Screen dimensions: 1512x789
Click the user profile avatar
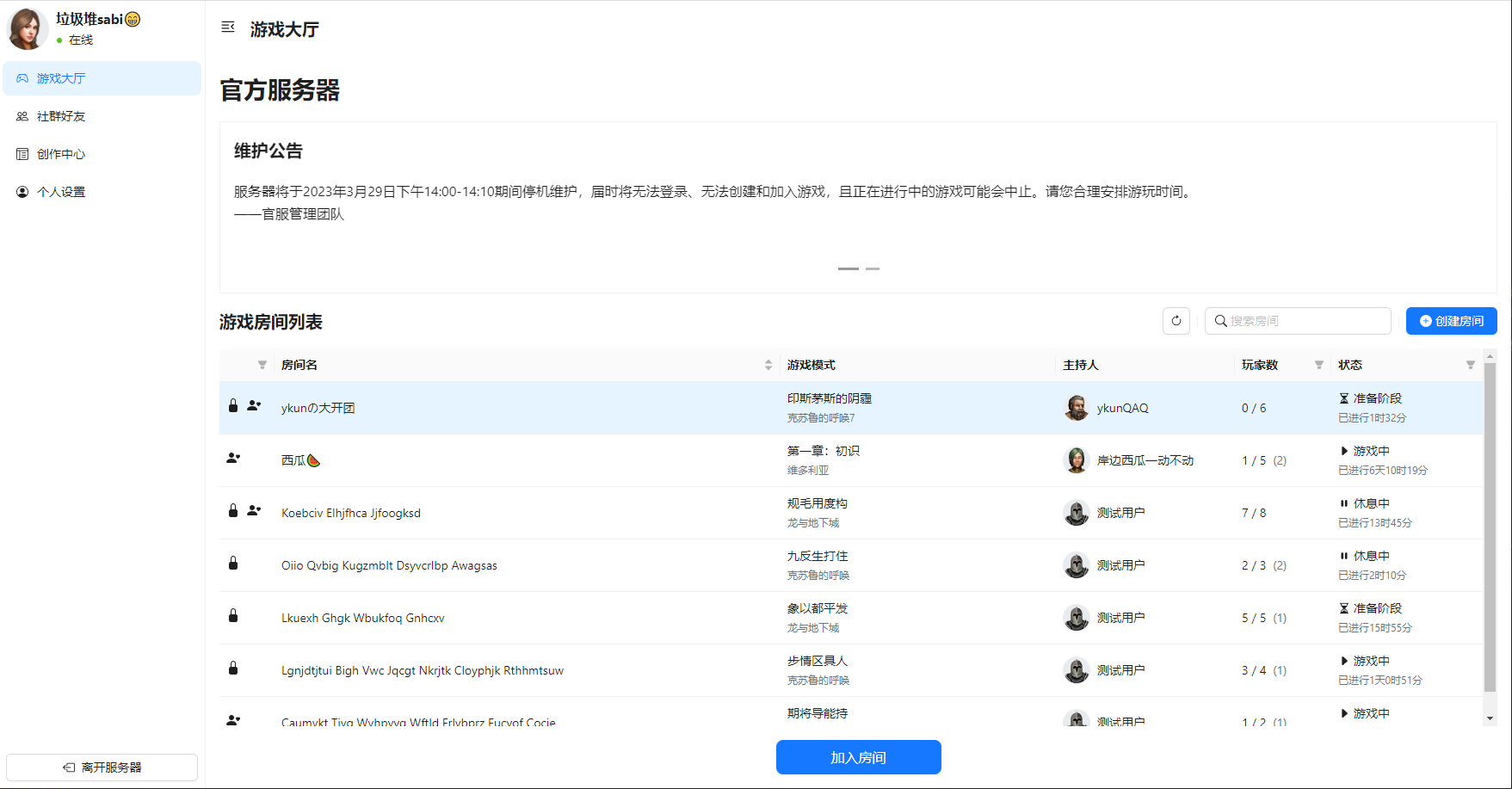pyautogui.click(x=28, y=29)
